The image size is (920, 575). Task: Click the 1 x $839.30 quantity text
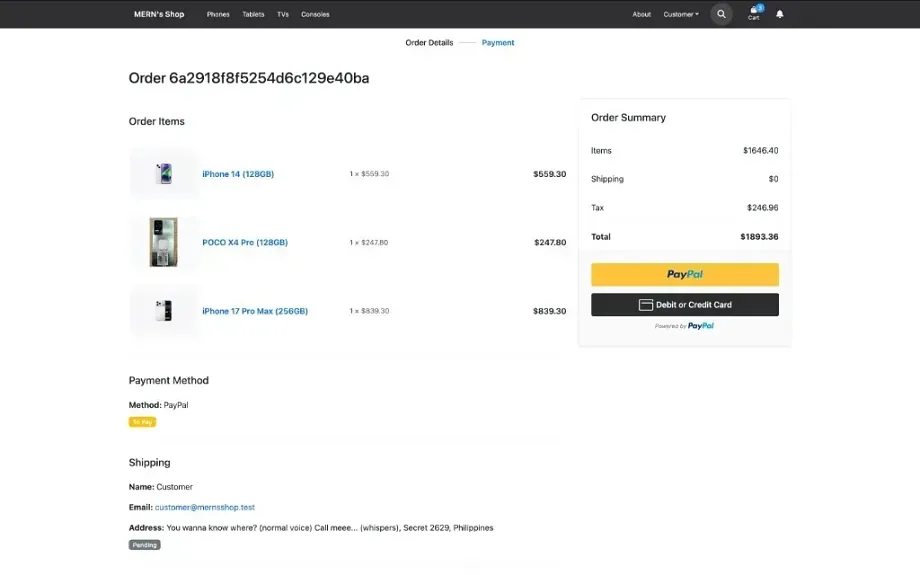[x=369, y=311]
